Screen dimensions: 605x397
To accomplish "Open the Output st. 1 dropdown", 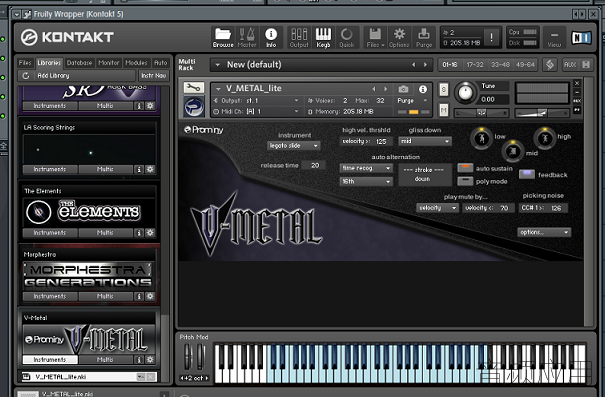I will (x=257, y=100).
